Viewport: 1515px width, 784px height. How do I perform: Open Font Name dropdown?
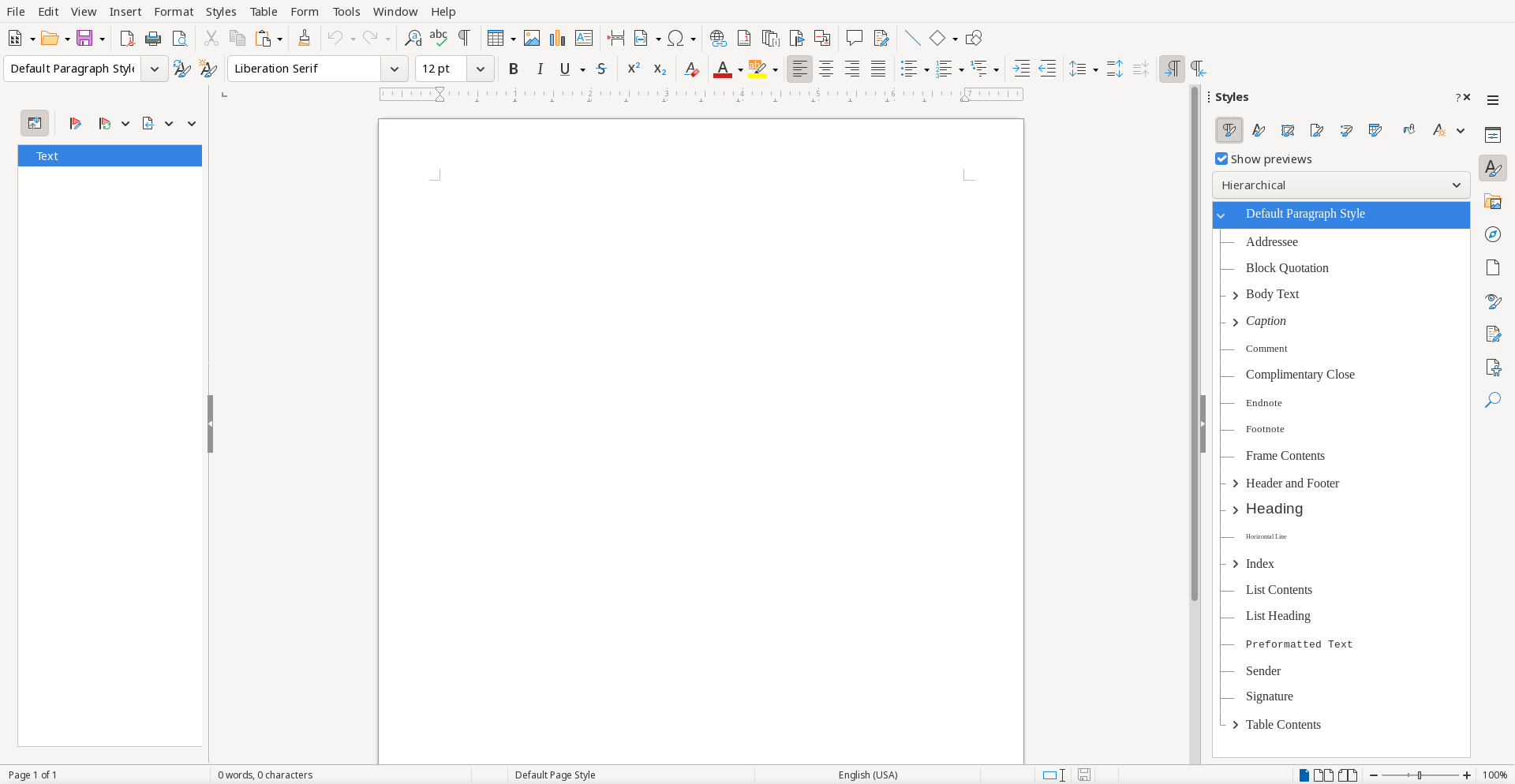click(x=395, y=69)
